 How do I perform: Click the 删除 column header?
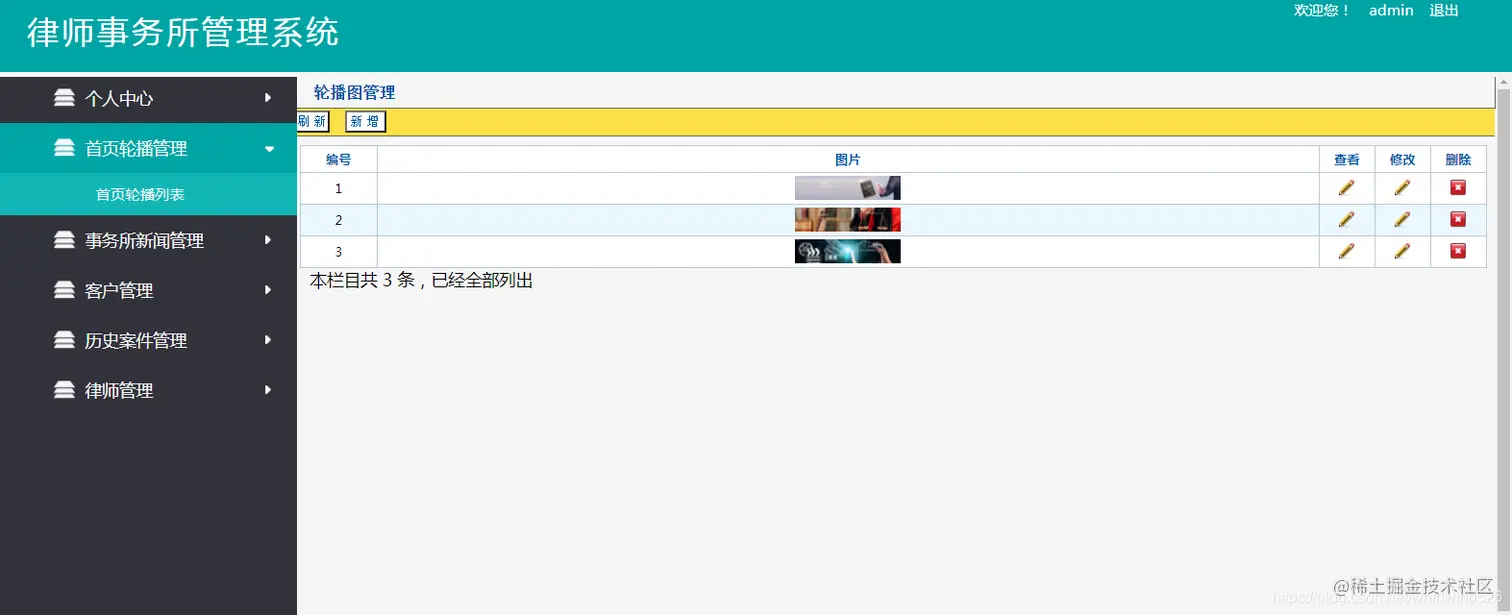click(1459, 160)
